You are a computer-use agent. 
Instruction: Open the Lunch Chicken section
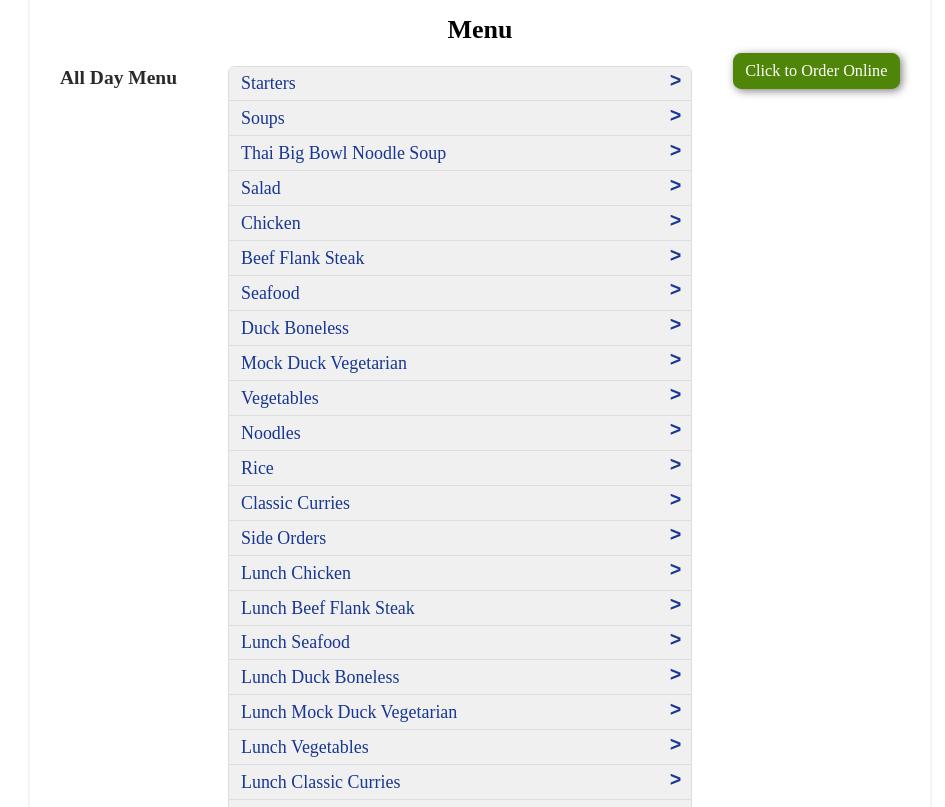[x=295, y=573]
